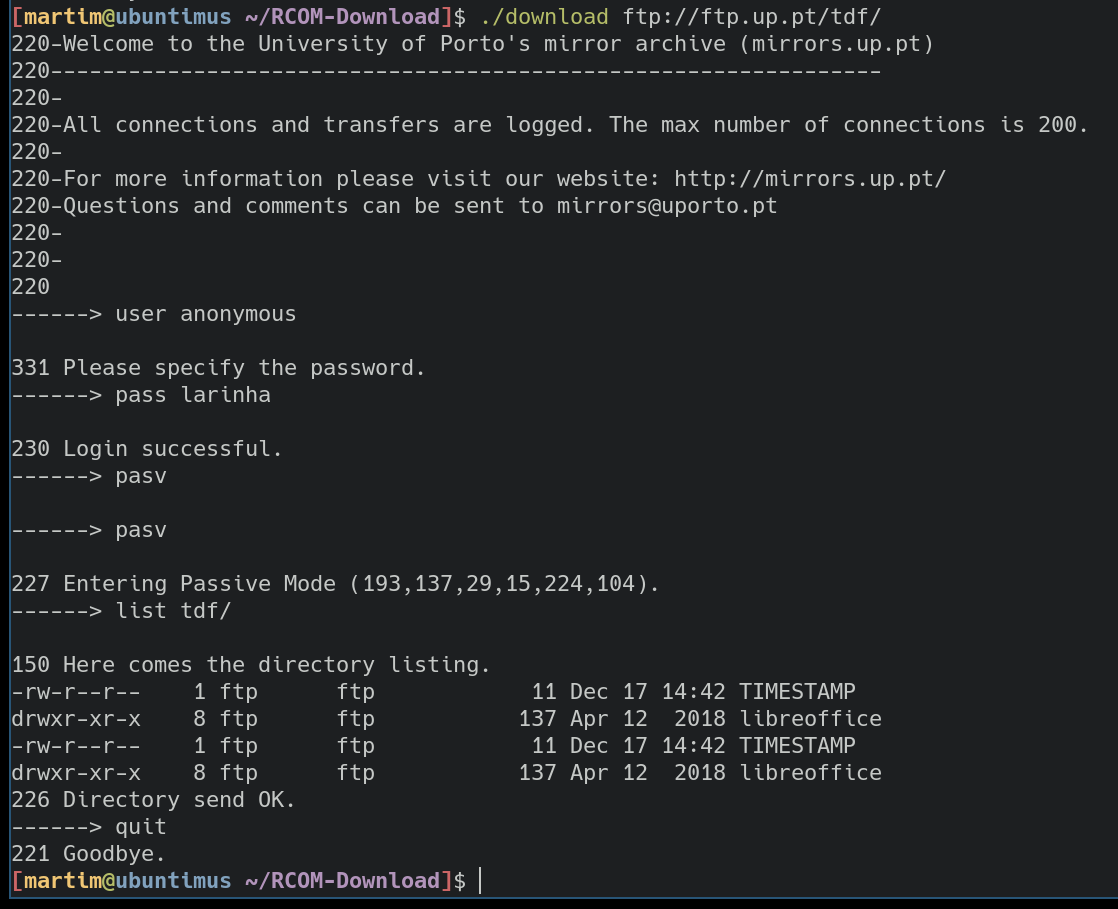The image size is (1118, 909).
Task: Click the welcome banner mentioning University of Porto
Action: pyautogui.click(x=473, y=43)
